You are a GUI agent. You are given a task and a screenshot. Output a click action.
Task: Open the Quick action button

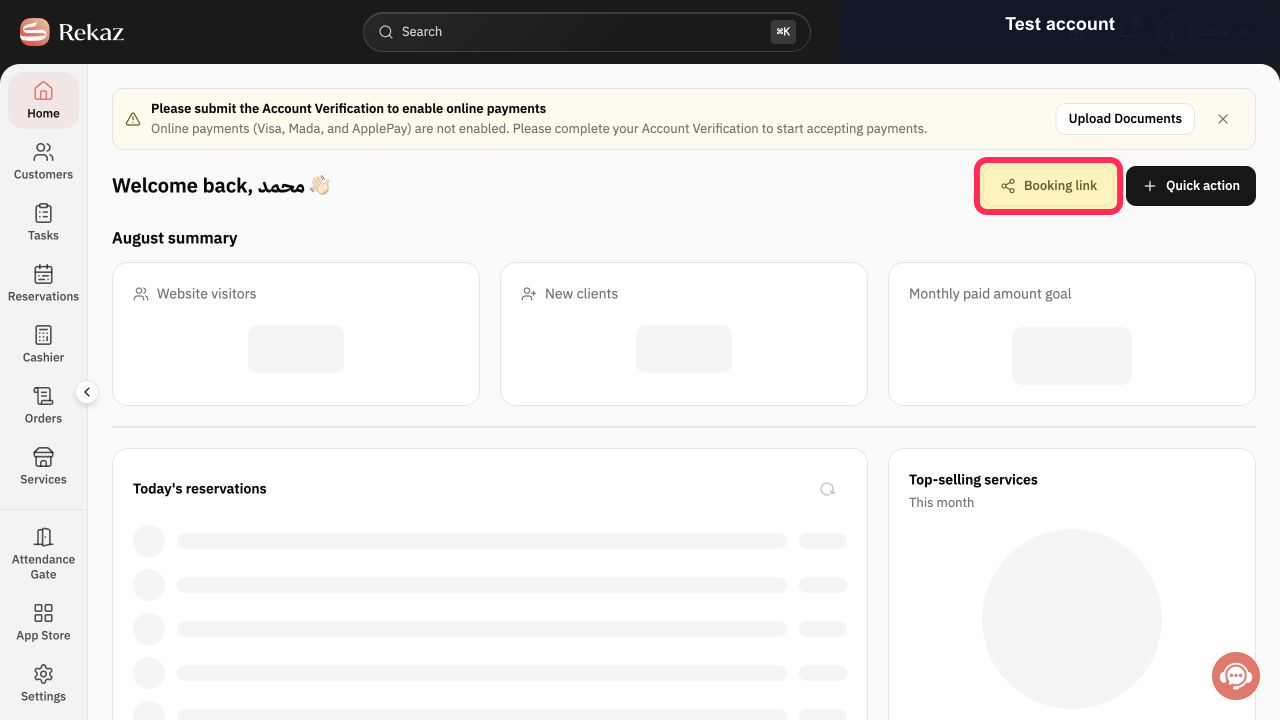(1191, 186)
